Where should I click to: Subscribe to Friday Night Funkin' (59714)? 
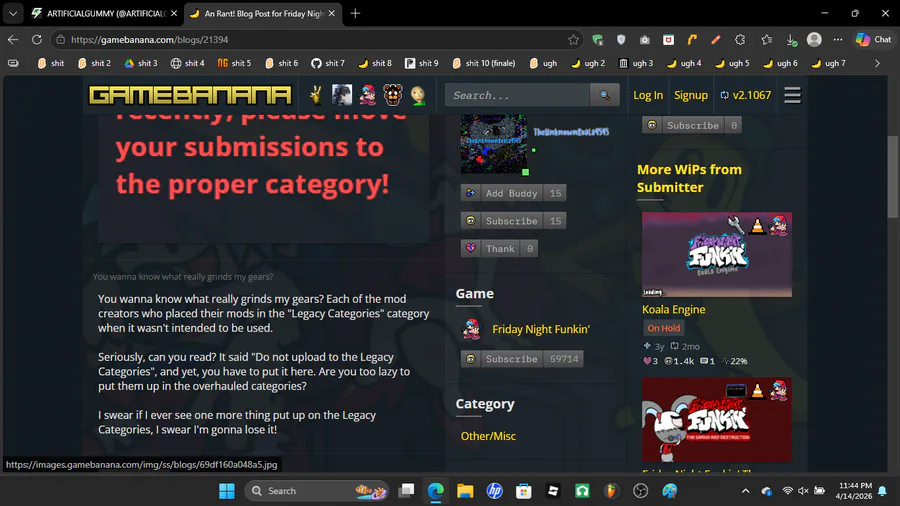pos(522,359)
